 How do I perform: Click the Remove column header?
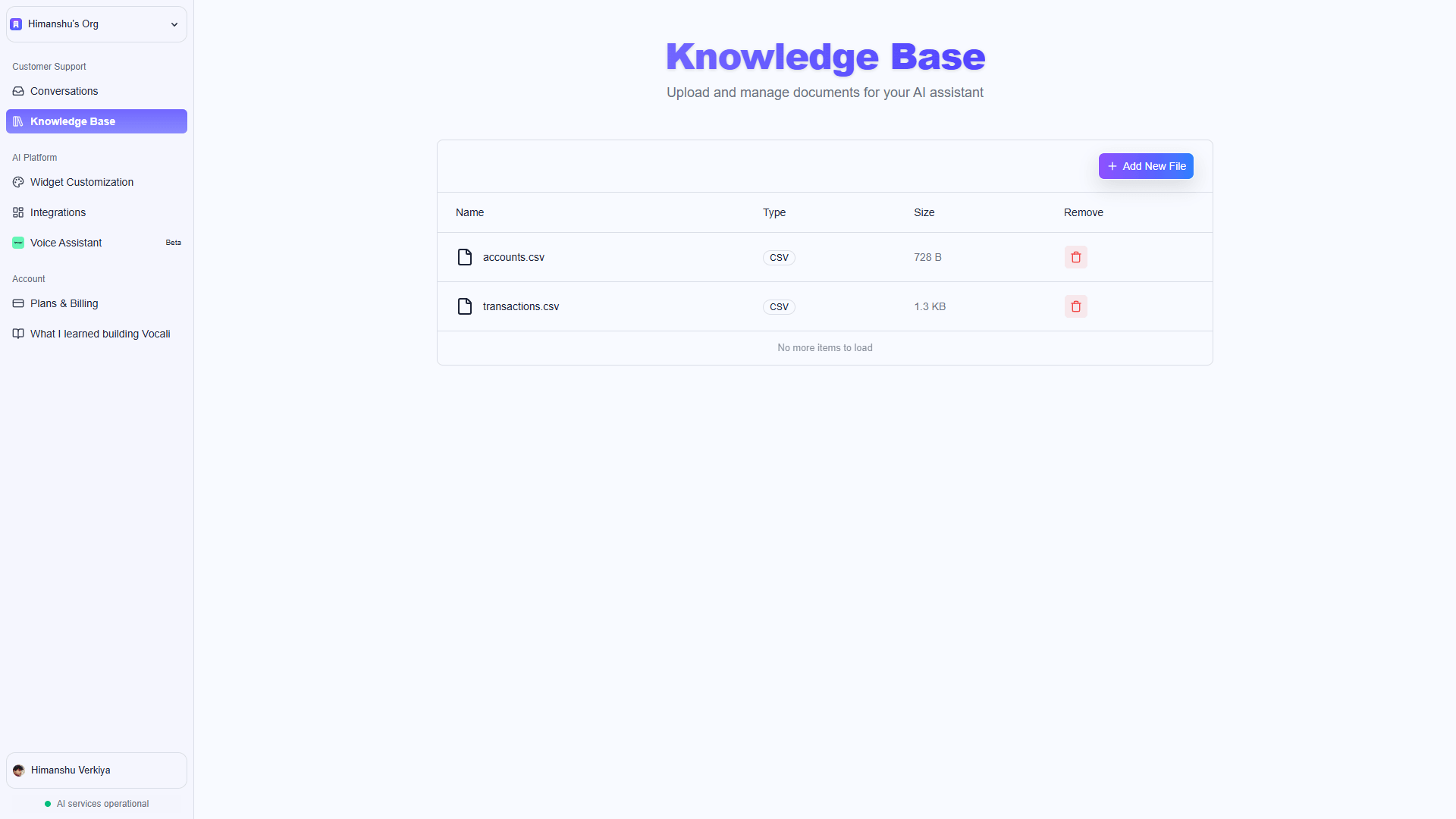click(x=1083, y=212)
